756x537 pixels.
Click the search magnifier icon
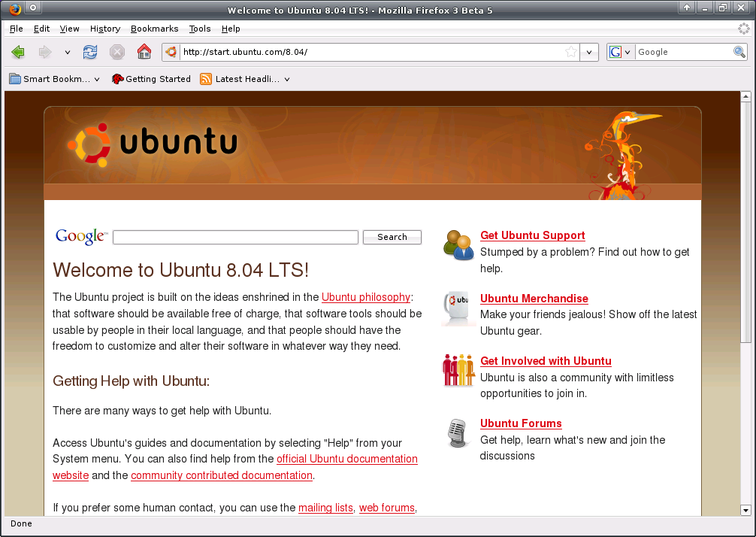pos(739,52)
